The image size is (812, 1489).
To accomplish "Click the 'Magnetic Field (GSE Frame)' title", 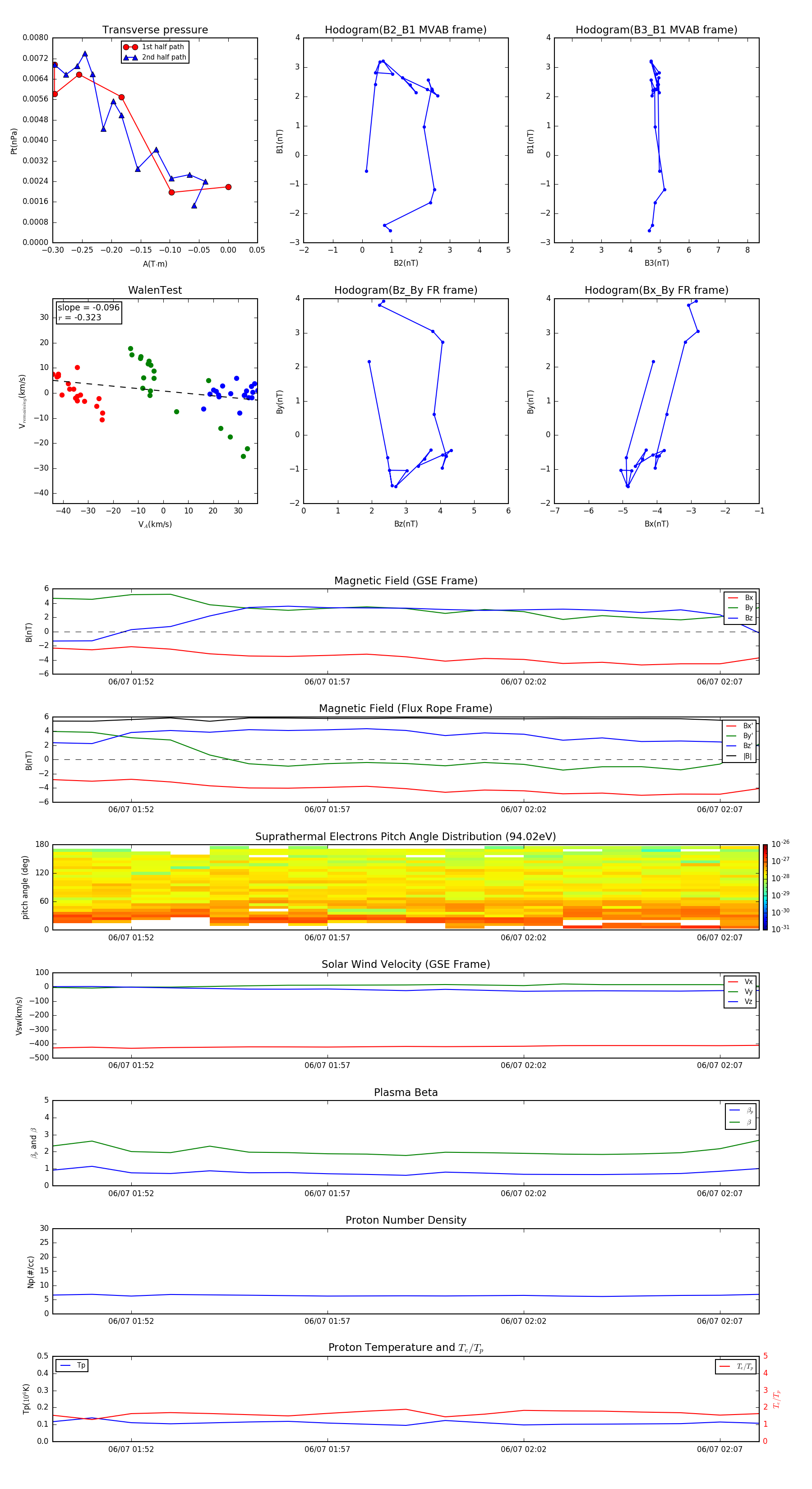I will (x=406, y=581).
